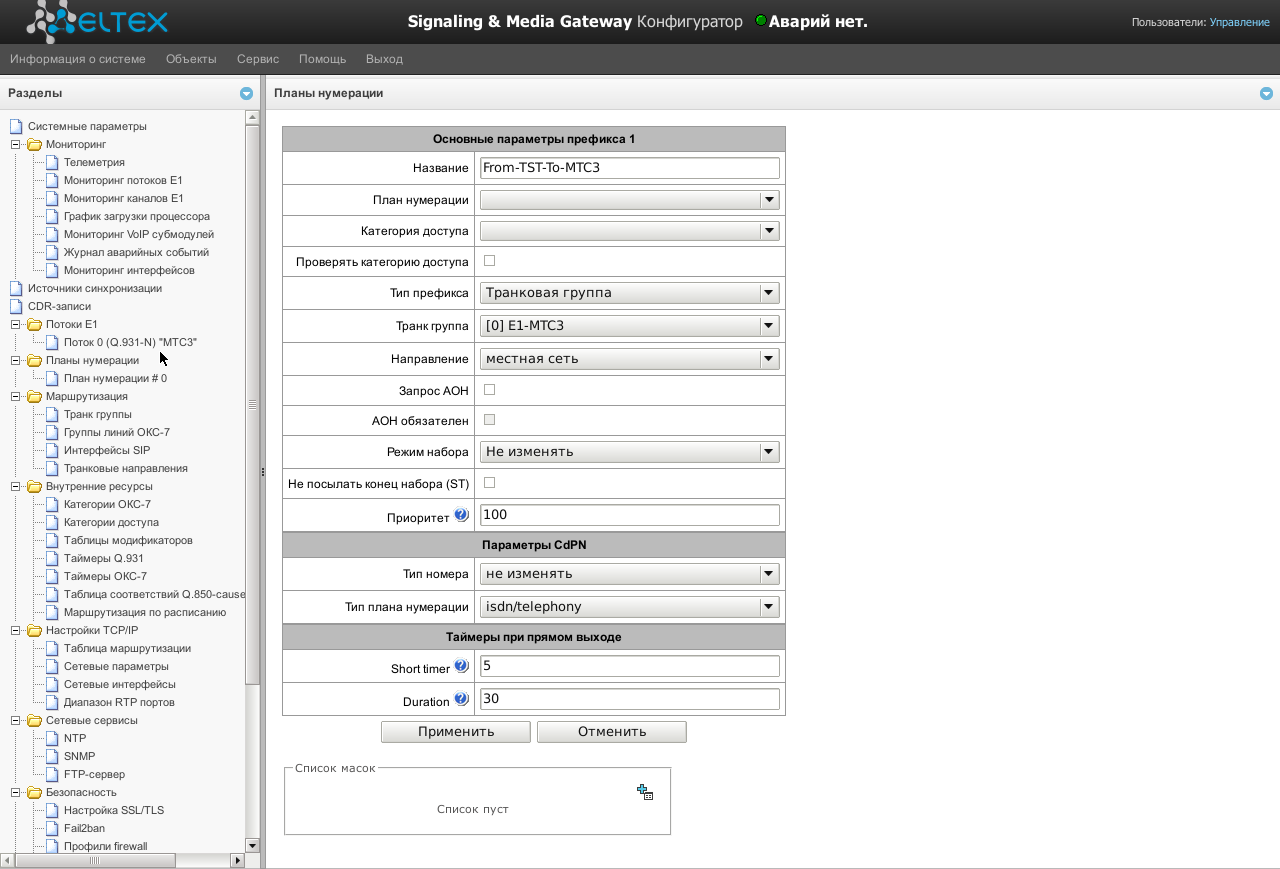Screen dimensions: 1280x869
Task: Open Мониторинг VoIP субмодулей in tree
Action: point(139,235)
